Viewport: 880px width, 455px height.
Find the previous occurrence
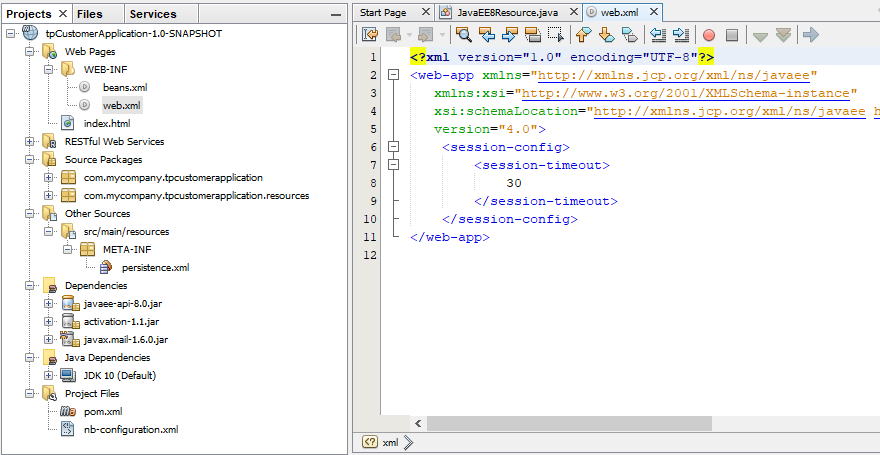click(487, 35)
